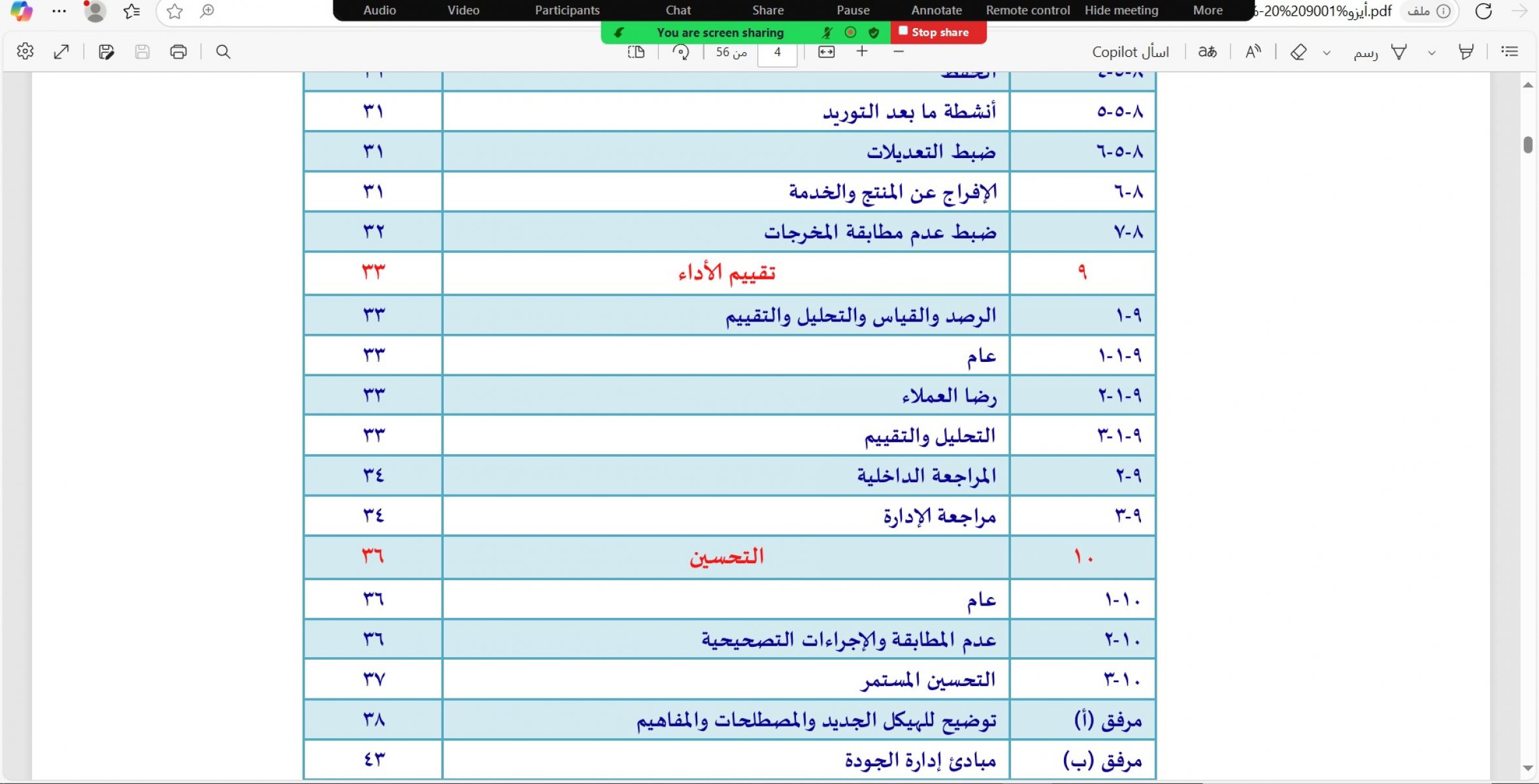Expand the Eraser options dropdown arrow
The height and width of the screenshot is (784, 1539).
coord(1327,52)
